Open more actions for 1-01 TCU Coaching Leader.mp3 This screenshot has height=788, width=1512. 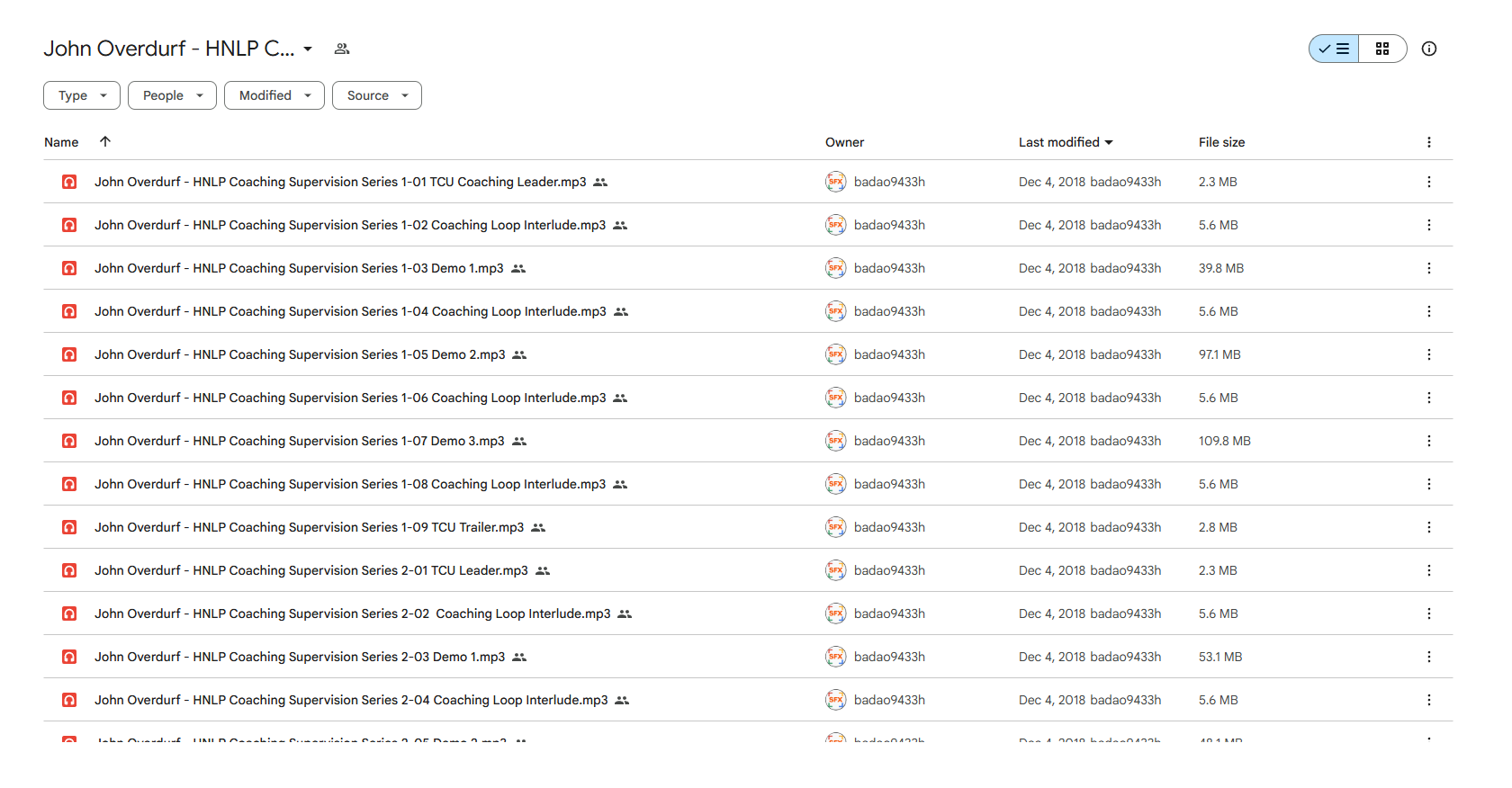1429,182
